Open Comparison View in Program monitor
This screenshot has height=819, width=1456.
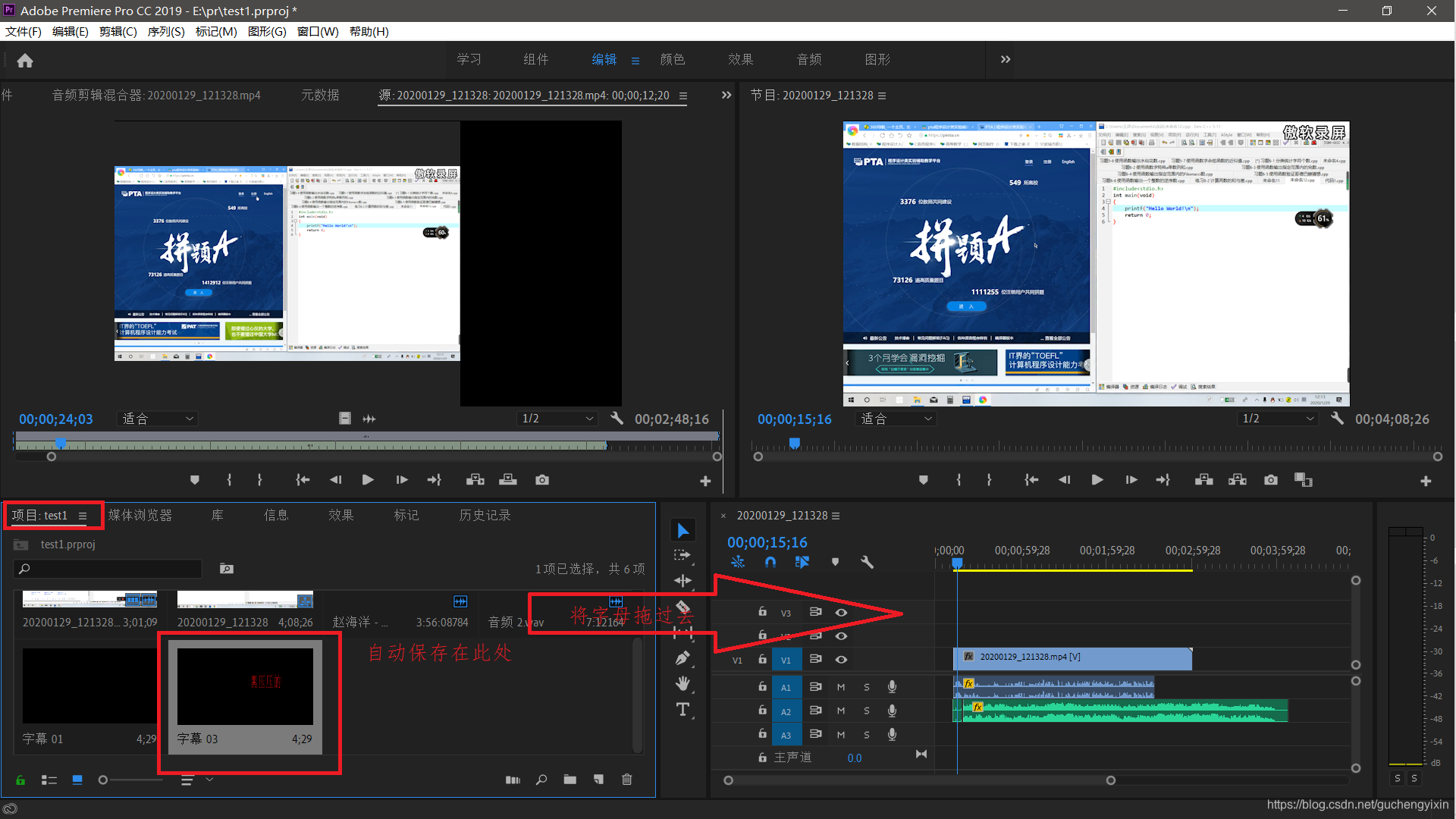point(1304,480)
